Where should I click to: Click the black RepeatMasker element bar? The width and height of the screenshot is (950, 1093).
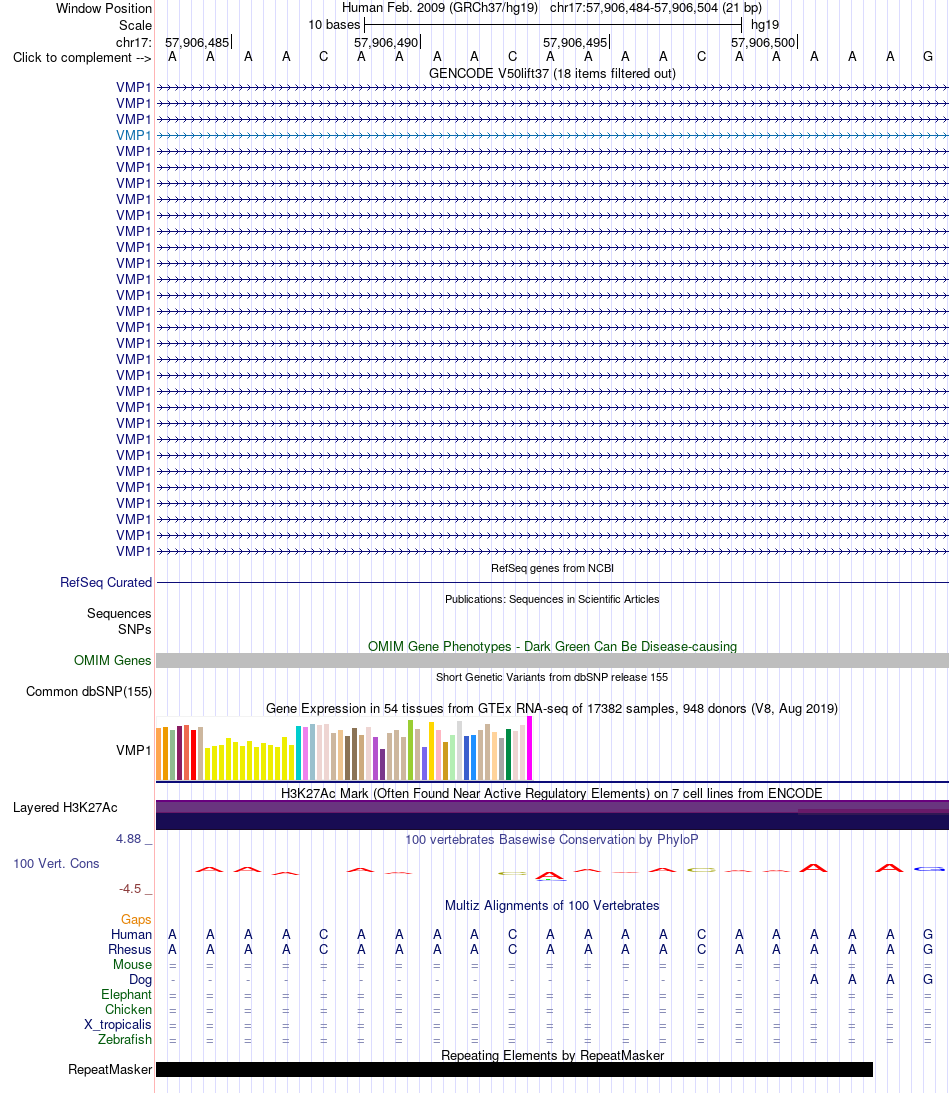(514, 1069)
